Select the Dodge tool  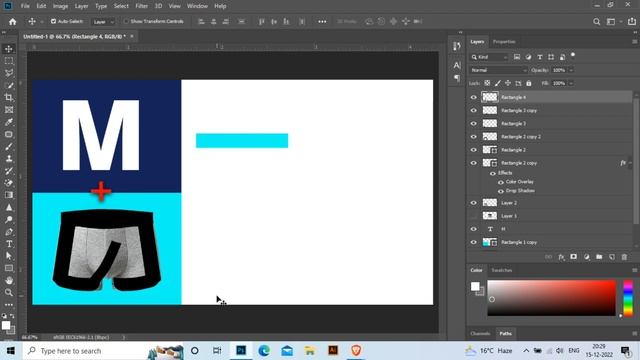9,220
